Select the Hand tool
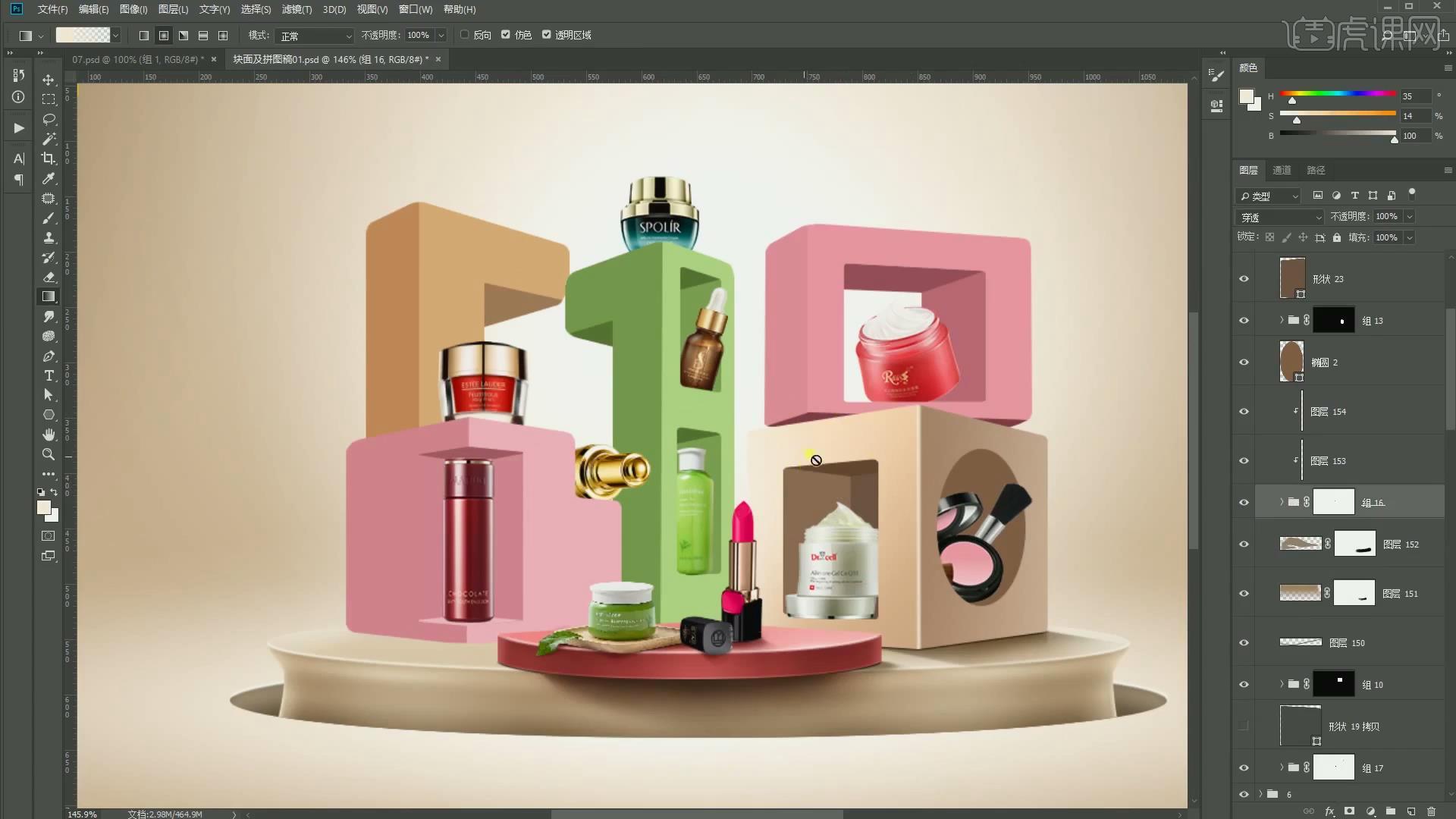This screenshot has height=819, width=1456. click(x=49, y=435)
